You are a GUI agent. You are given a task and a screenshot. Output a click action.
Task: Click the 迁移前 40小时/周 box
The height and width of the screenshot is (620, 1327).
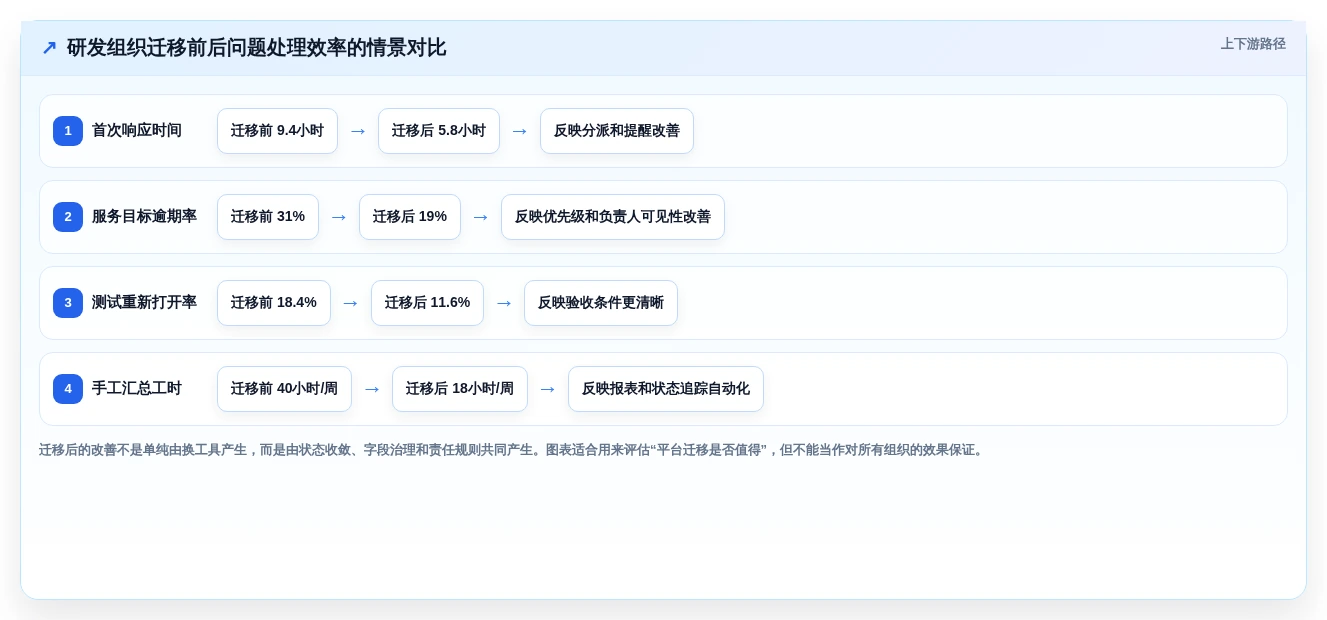pyautogui.click(x=284, y=389)
